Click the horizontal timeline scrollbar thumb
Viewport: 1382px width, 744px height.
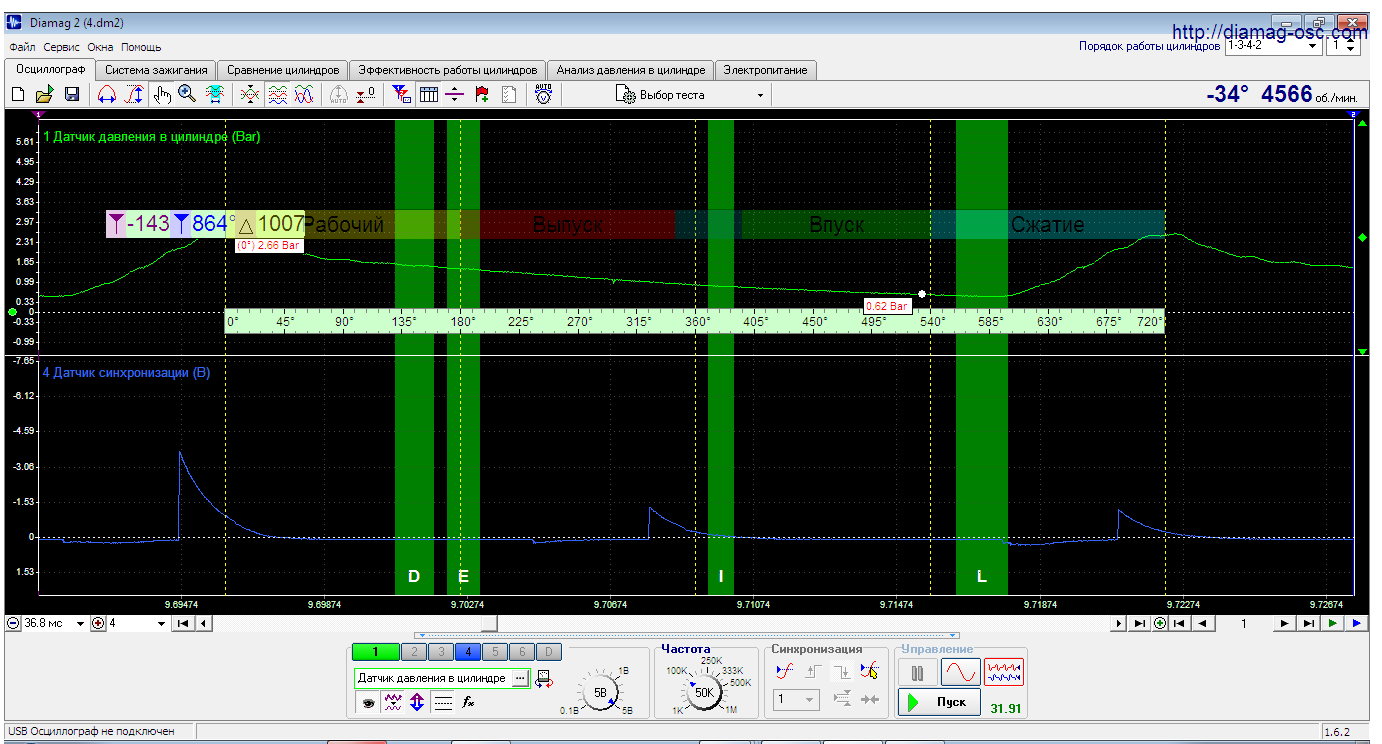489,623
